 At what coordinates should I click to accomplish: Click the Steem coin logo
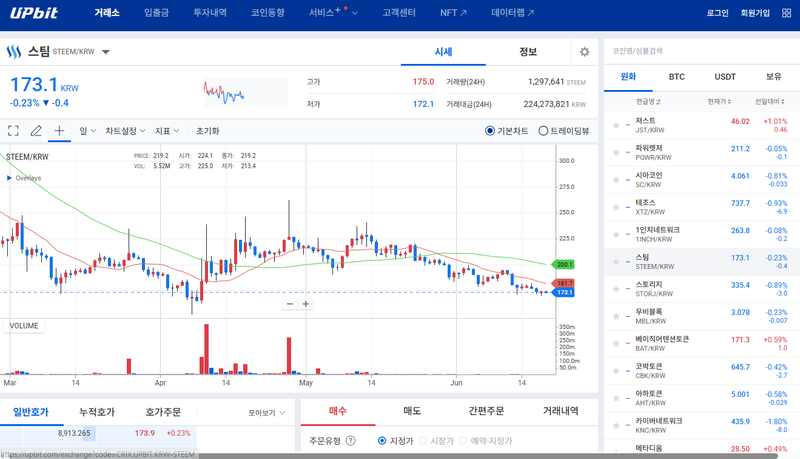click(x=14, y=52)
